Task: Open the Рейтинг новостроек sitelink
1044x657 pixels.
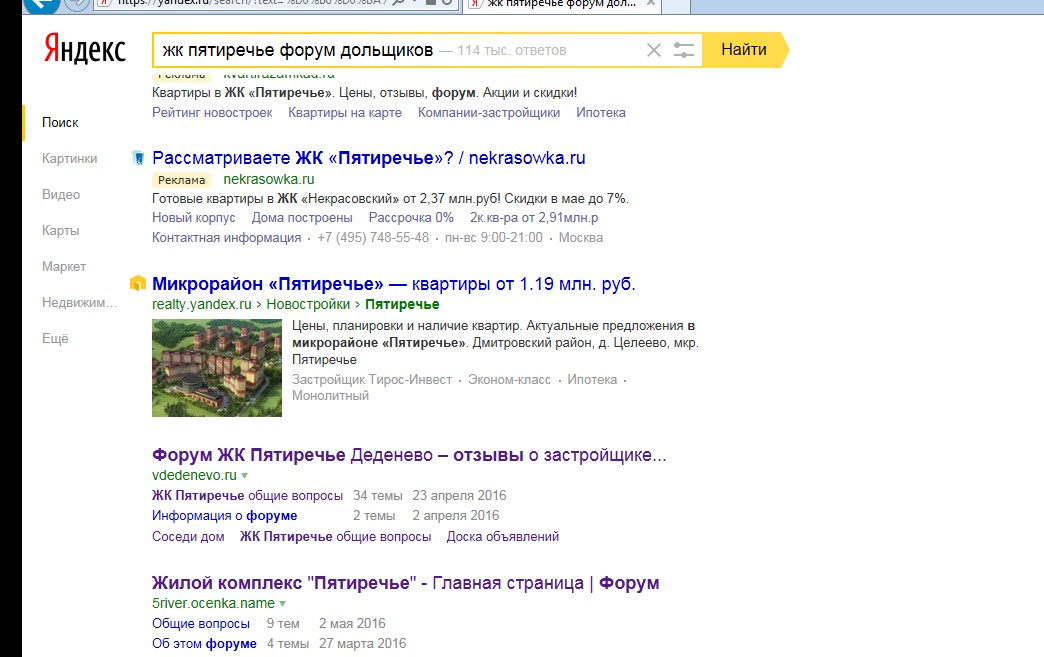Action: pyautogui.click(x=212, y=112)
